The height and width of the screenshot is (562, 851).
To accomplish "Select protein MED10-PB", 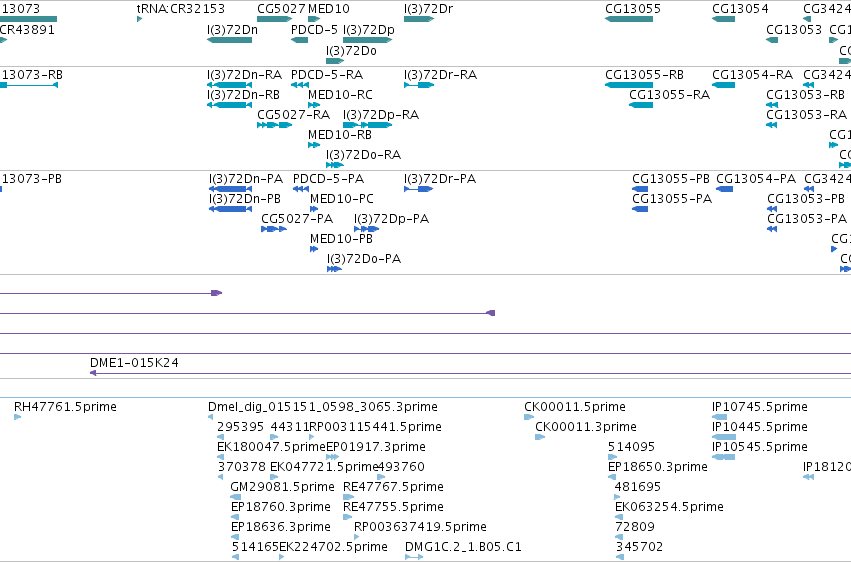I will point(341,239).
